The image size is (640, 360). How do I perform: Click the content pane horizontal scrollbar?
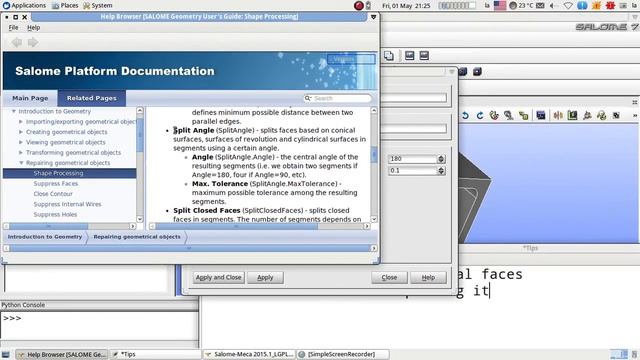click(x=260, y=226)
